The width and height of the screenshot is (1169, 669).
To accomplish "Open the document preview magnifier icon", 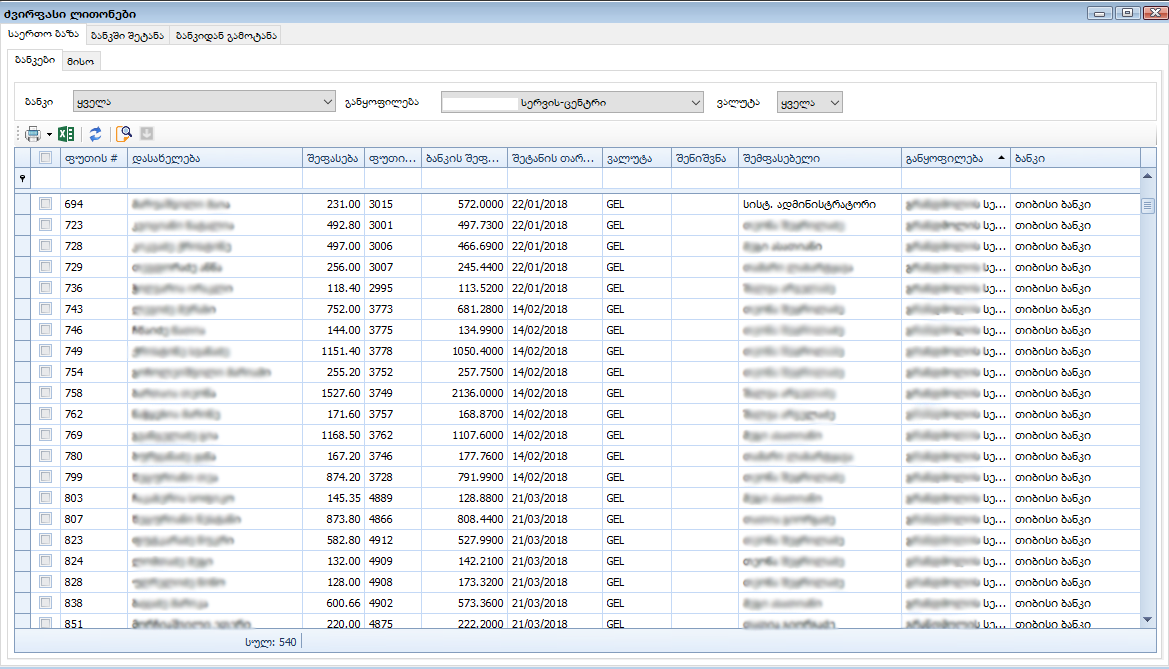I will coord(124,134).
